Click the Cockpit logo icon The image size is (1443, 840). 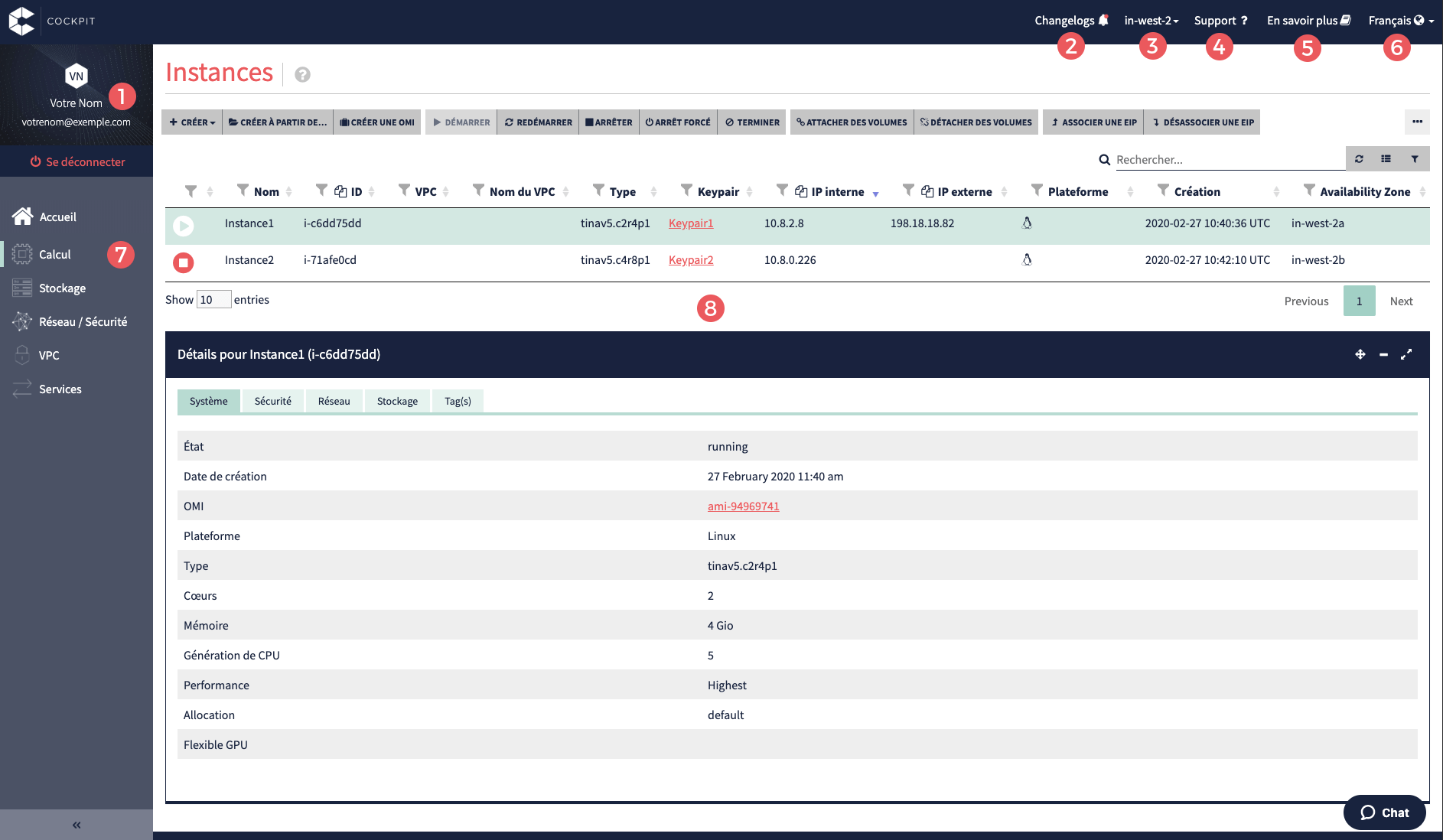click(21, 21)
